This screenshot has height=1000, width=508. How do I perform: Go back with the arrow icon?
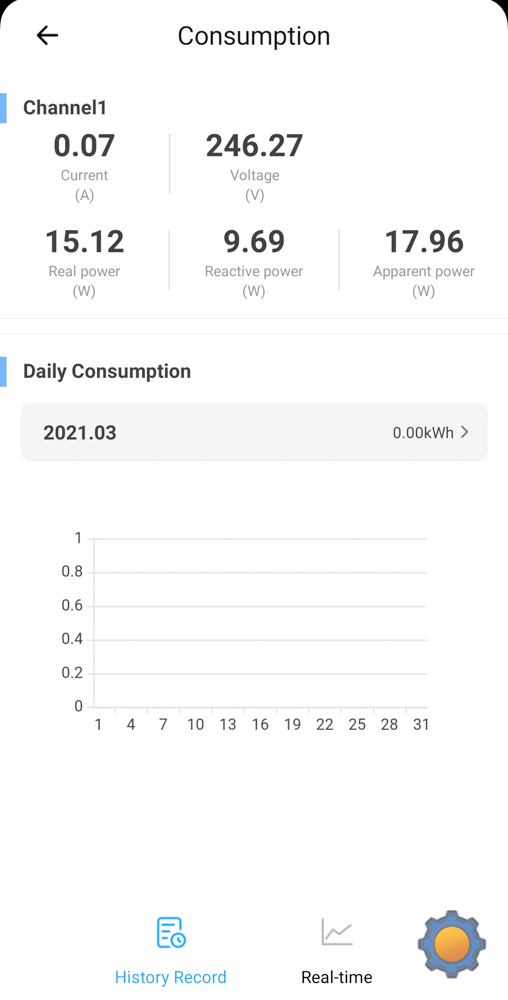coord(47,36)
